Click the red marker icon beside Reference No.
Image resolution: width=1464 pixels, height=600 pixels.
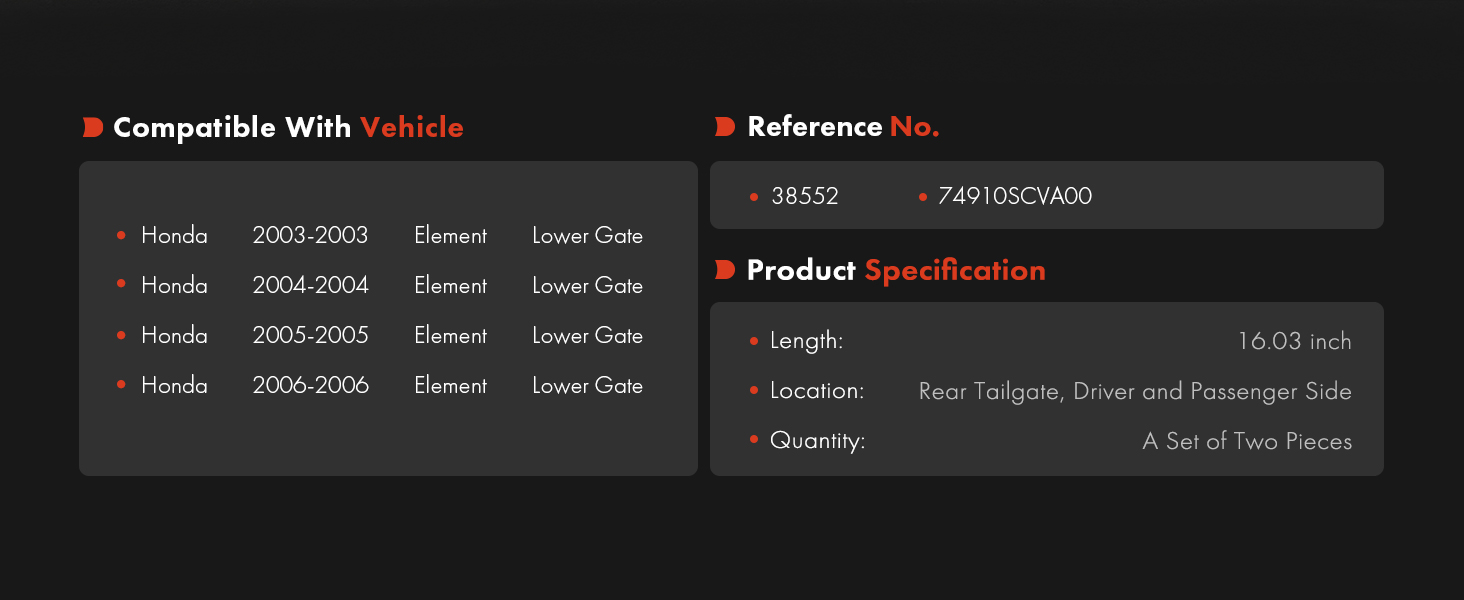(x=725, y=127)
